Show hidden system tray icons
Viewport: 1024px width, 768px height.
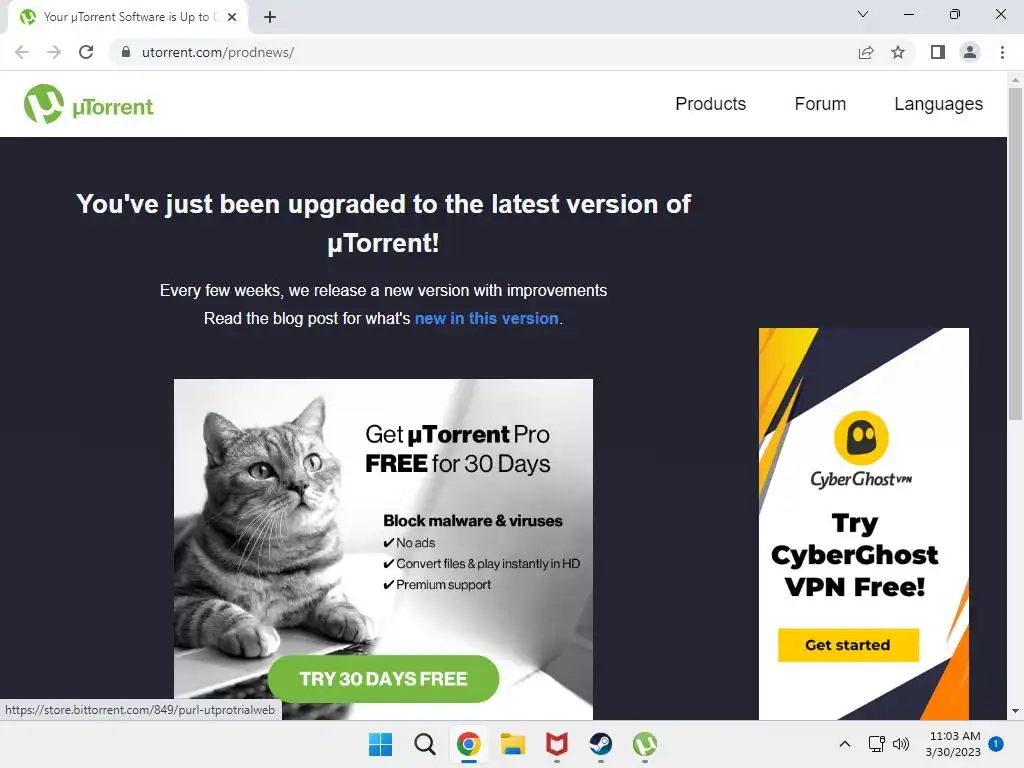click(x=844, y=744)
